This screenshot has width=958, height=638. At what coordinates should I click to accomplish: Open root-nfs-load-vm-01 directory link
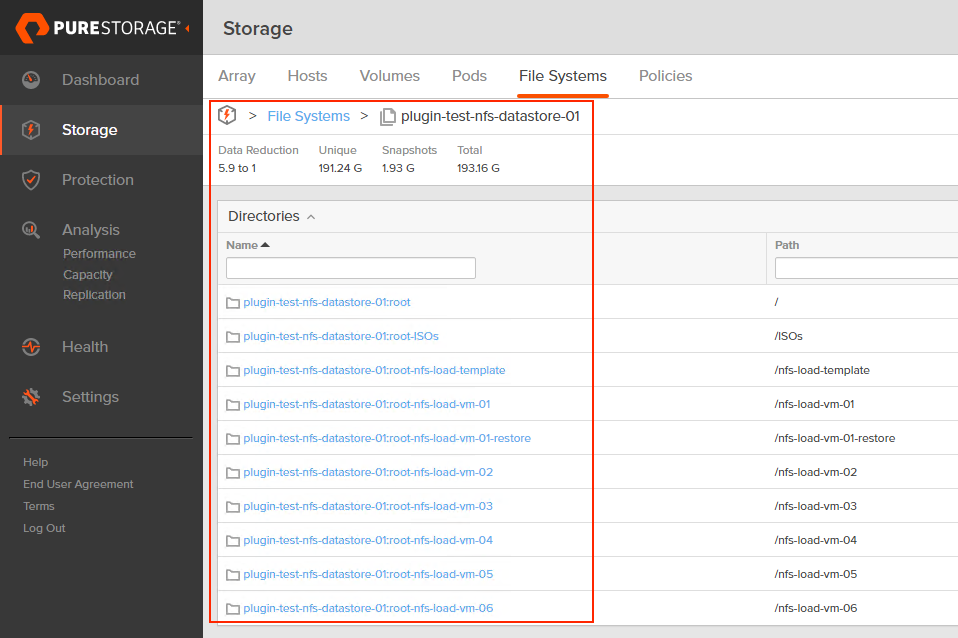367,404
